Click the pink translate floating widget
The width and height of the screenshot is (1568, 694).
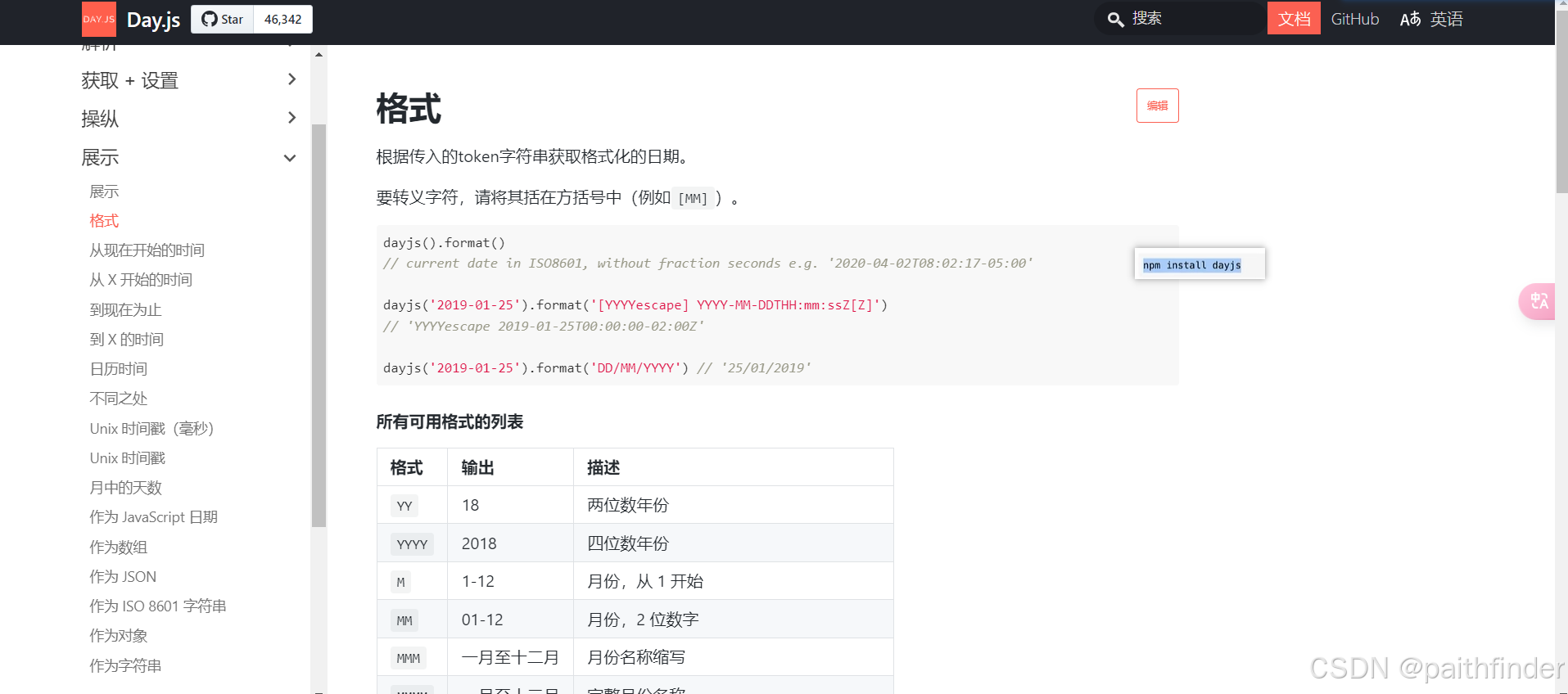pos(1539,301)
